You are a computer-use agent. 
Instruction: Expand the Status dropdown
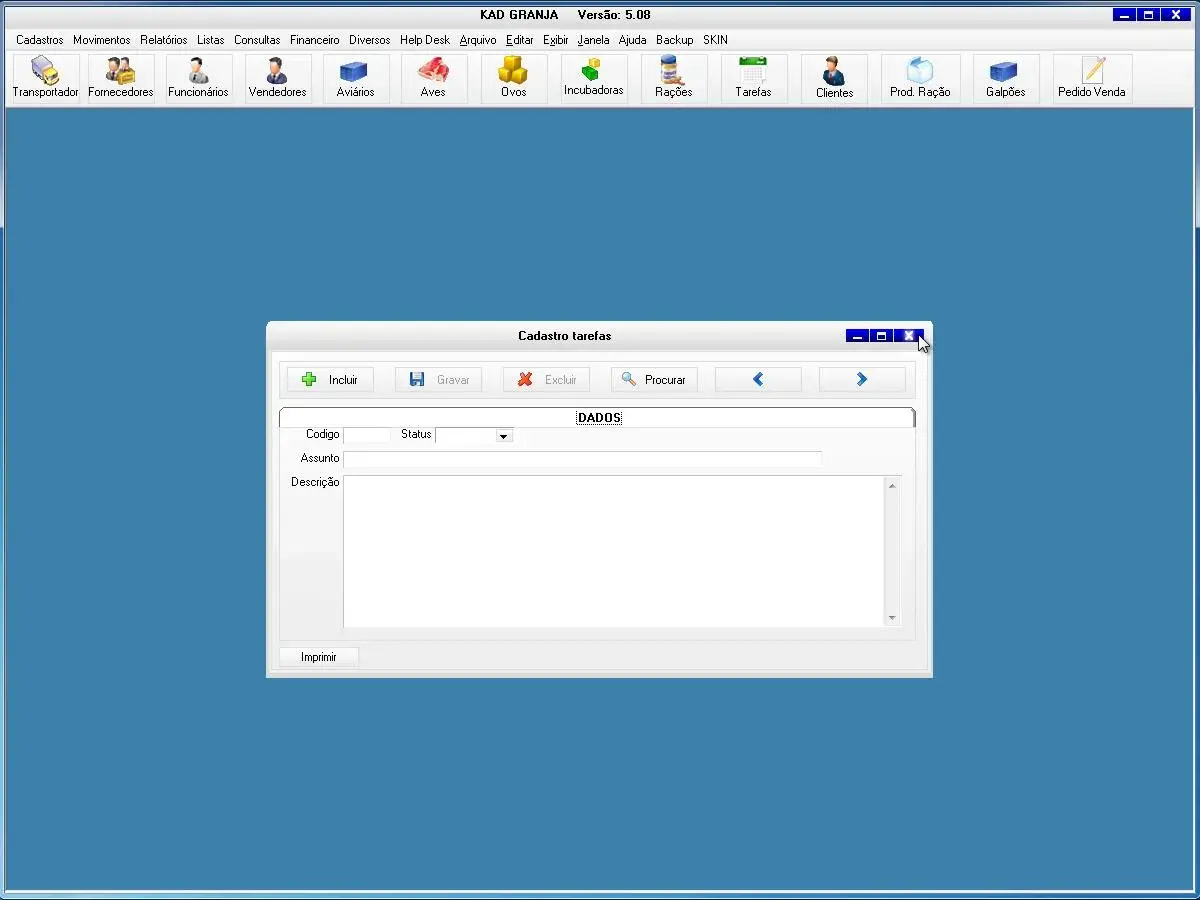click(x=504, y=436)
